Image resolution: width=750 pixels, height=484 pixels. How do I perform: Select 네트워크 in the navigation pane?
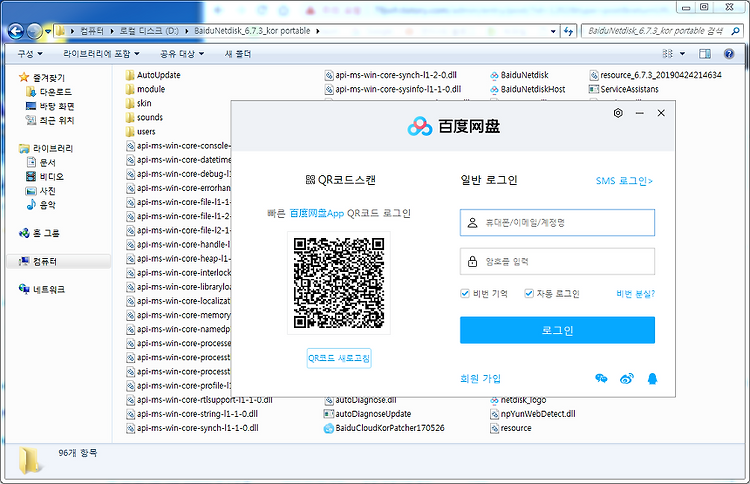[42, 289]
